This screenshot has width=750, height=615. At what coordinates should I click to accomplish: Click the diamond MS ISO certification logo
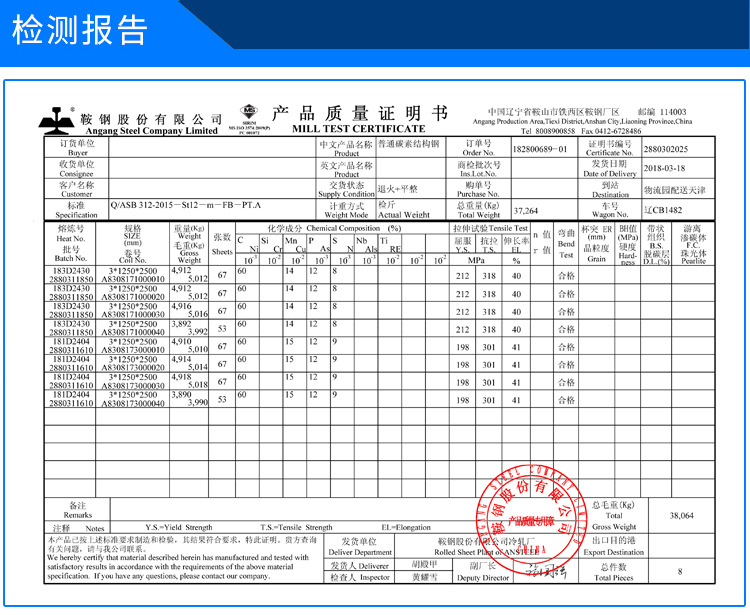(x=249, y=112)
